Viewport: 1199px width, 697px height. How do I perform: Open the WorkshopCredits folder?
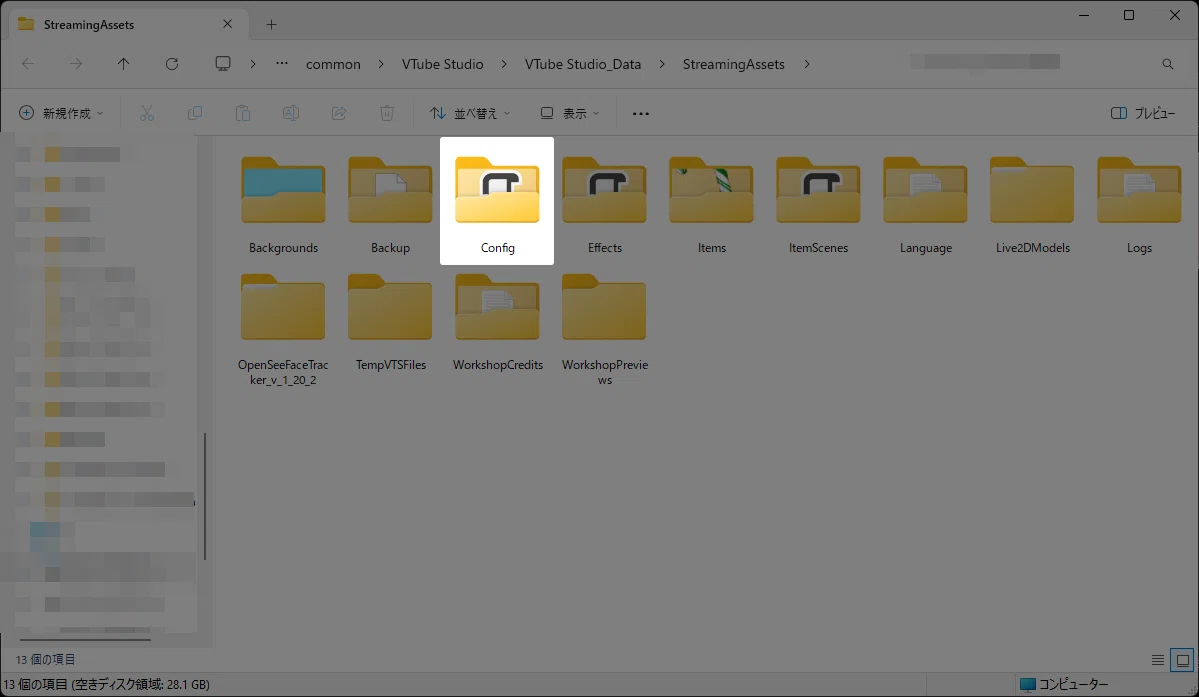497,322
